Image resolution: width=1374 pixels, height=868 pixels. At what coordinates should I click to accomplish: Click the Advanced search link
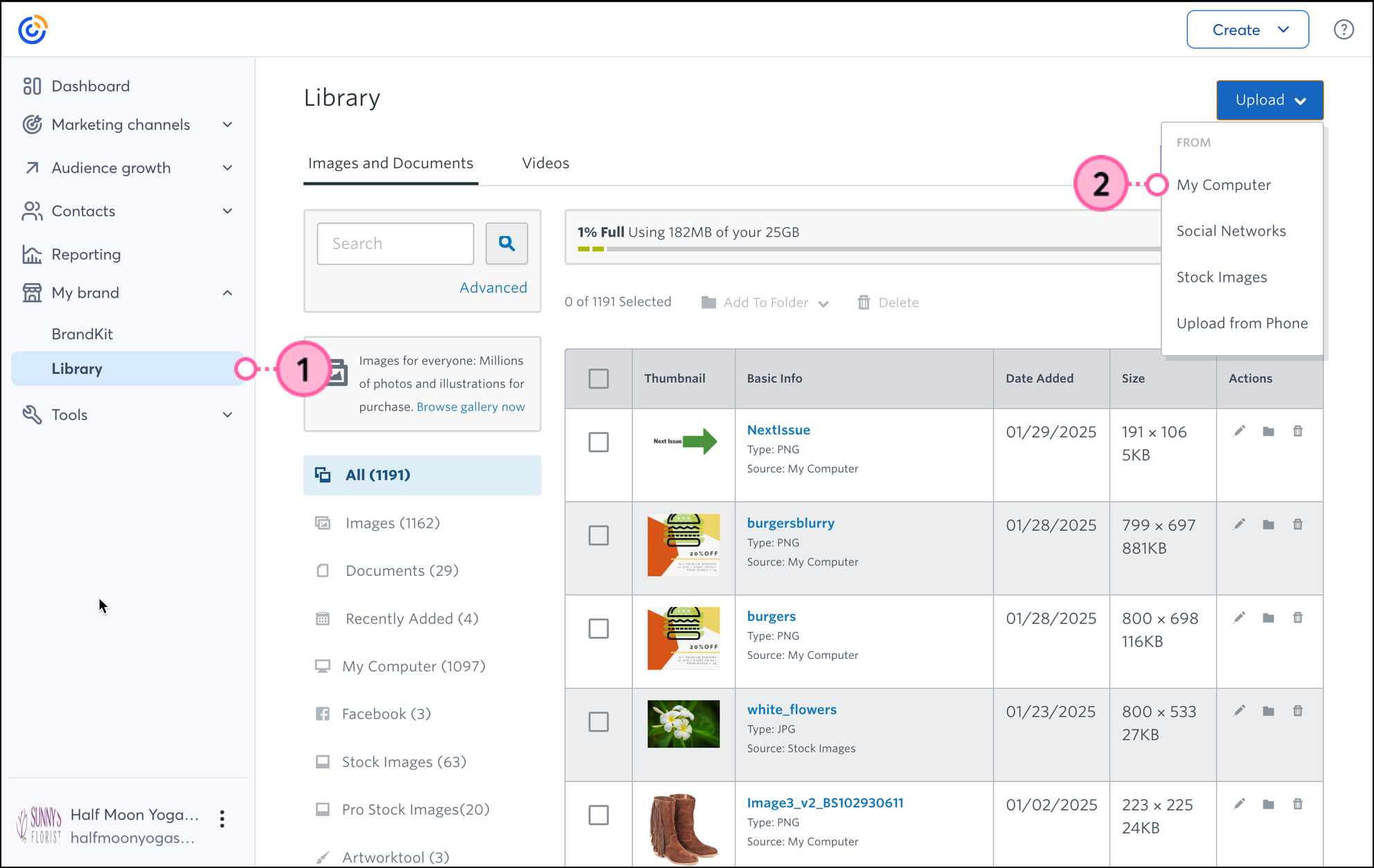[x=493, y=288]
